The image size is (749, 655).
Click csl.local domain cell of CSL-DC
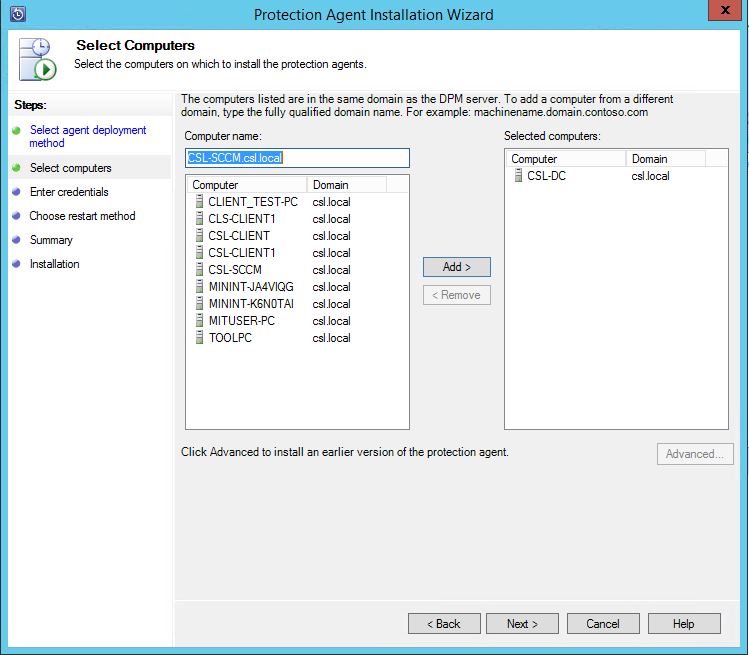(x=650, y=176)
